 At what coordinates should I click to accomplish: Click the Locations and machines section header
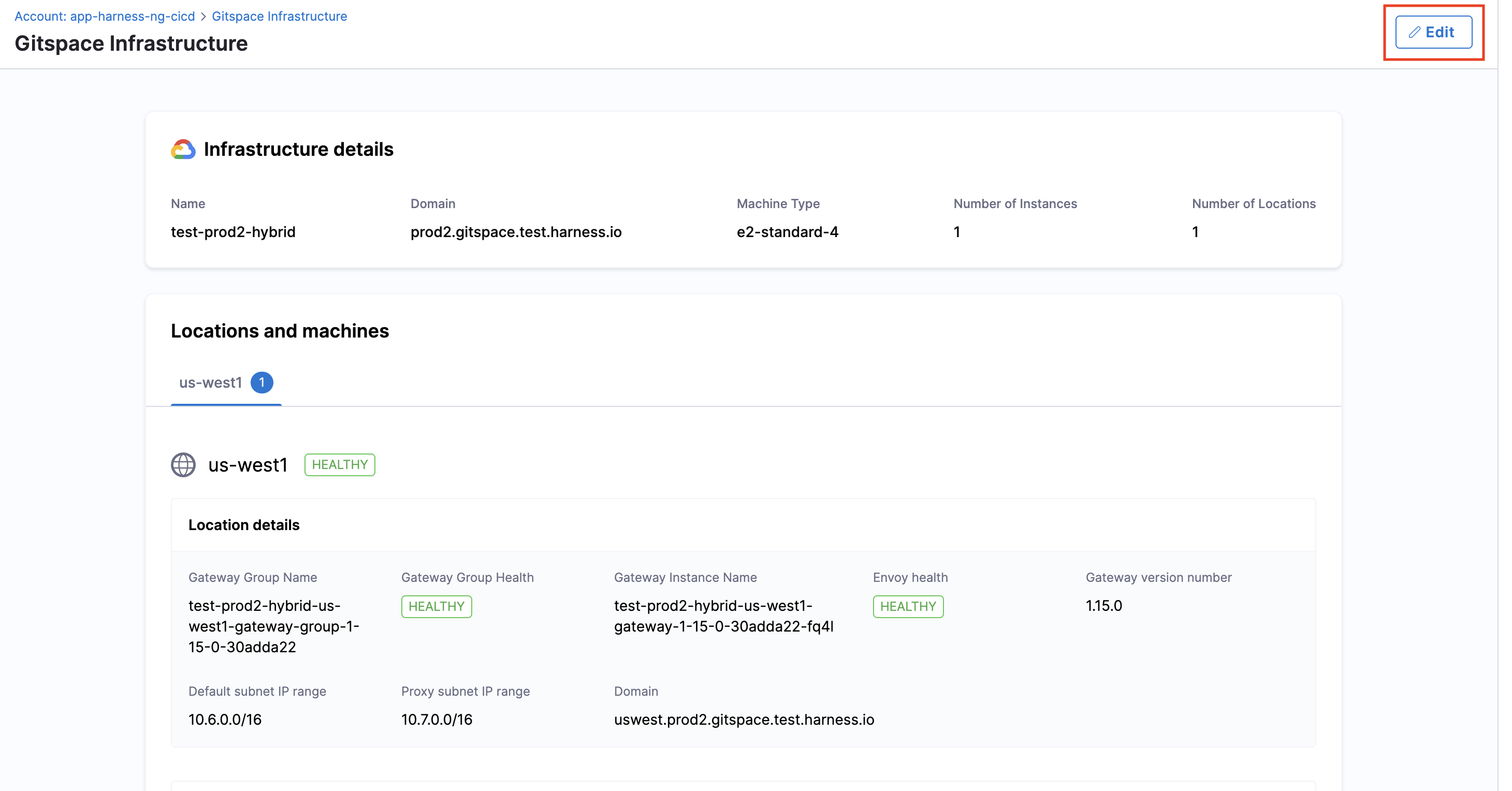point(280,330)
